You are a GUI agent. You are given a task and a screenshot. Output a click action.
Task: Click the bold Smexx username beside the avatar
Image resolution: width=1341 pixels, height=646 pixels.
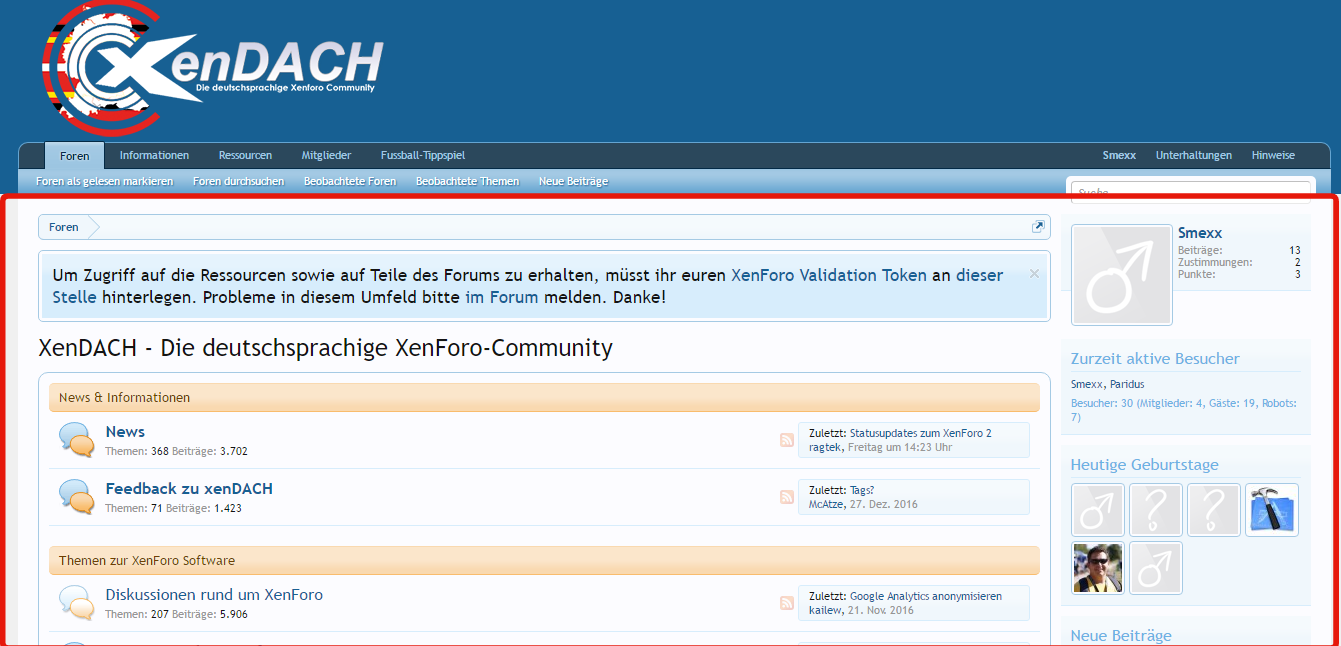[1200, 233]
